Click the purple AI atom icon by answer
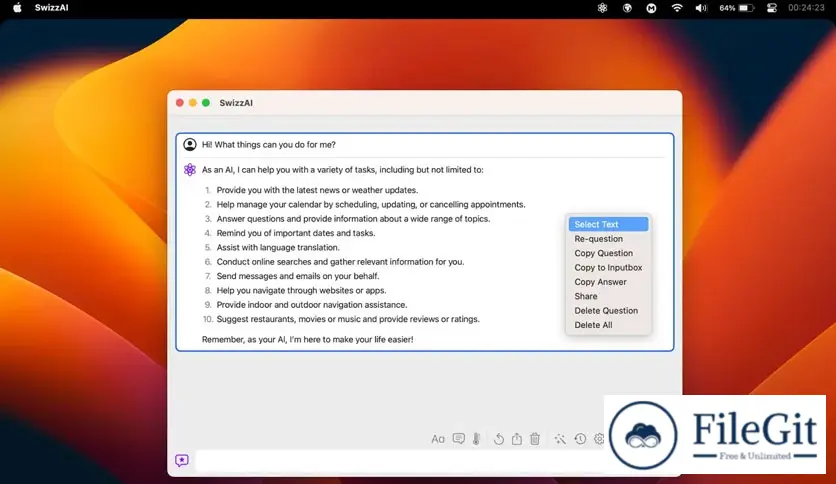836x484 pixels. pyautogui.click(x=190, y=170)
